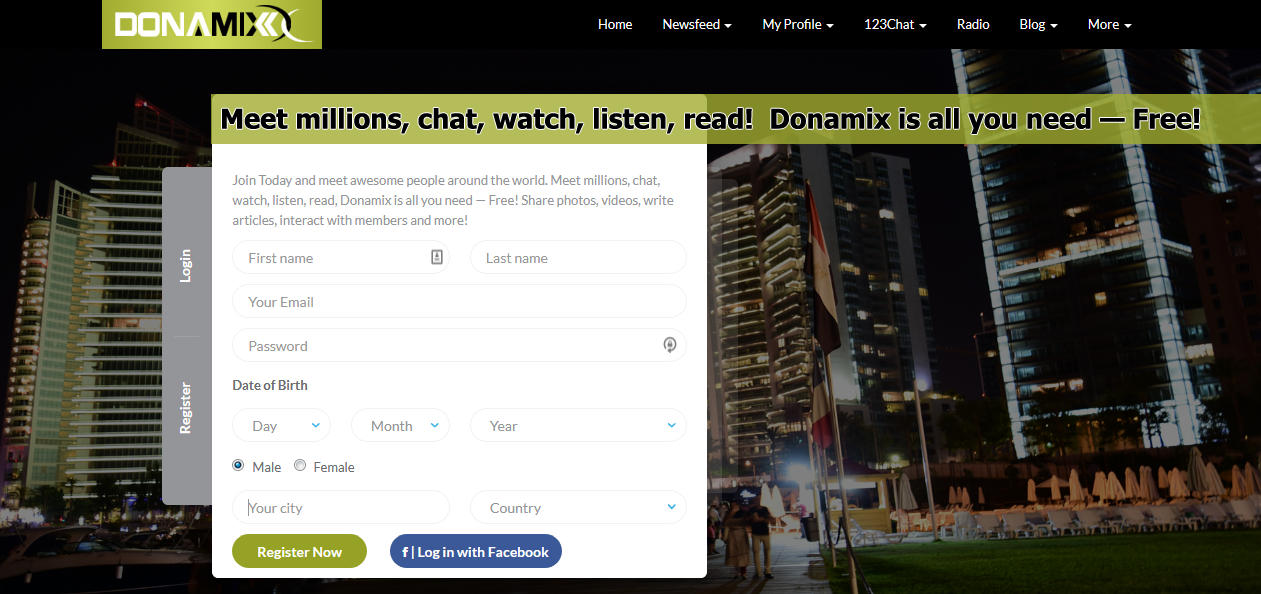
Task: Open the Year dropdown
Action: [x=578, y=425]
